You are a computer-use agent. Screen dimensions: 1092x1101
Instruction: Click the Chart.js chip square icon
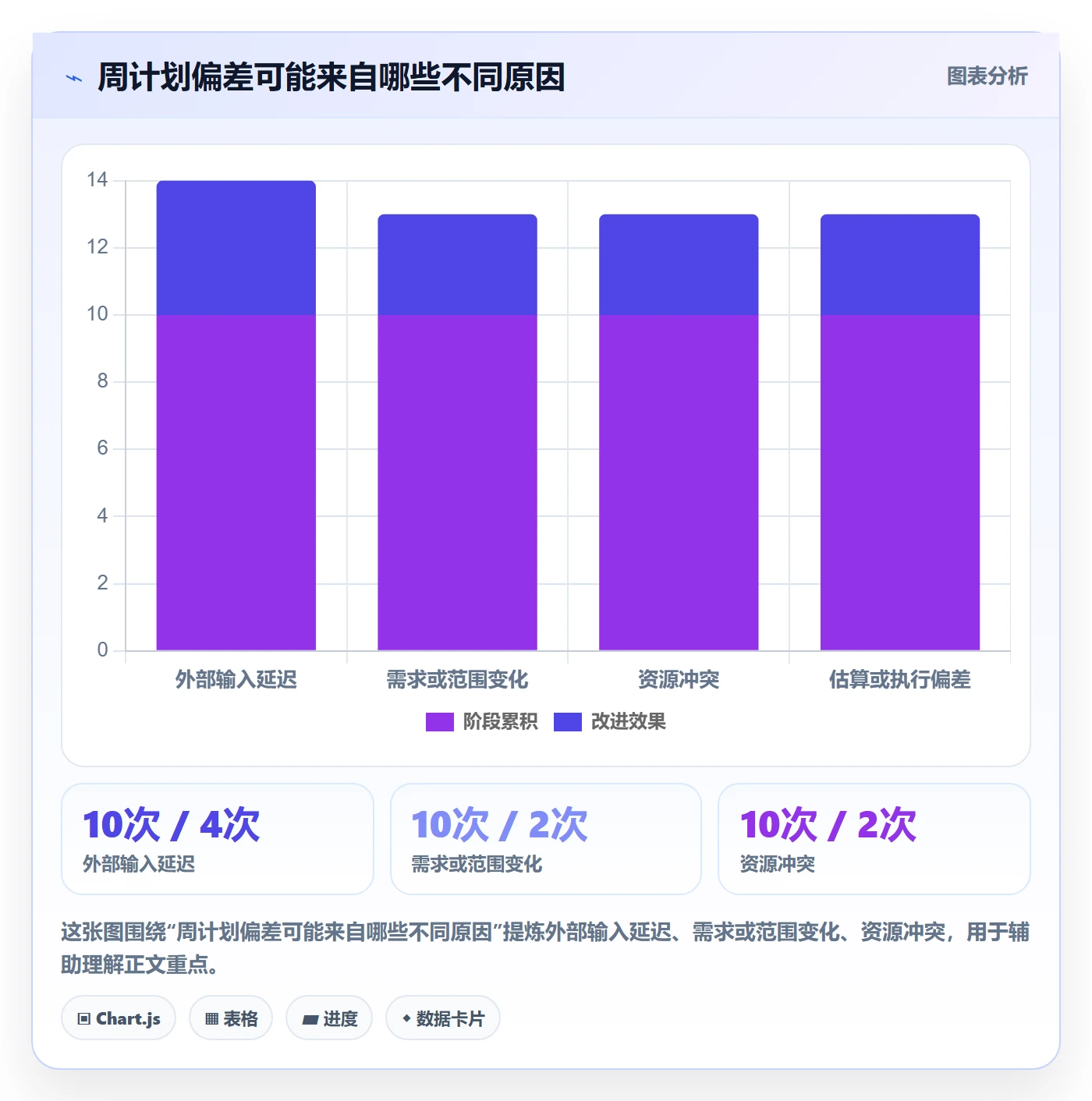[84, 1019]
